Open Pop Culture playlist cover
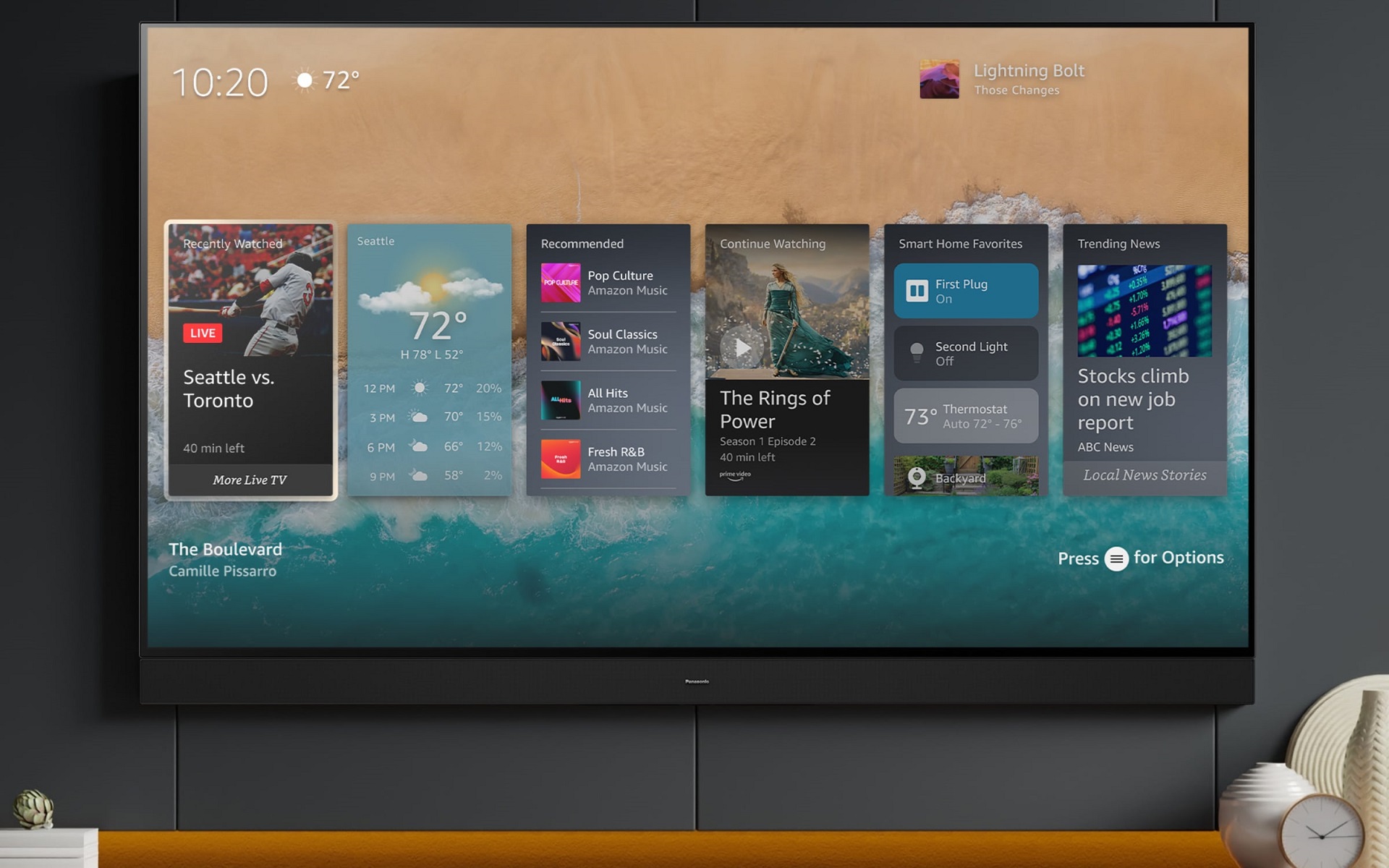This screenshot has height=868, width=1389. (x=561, y=283)
